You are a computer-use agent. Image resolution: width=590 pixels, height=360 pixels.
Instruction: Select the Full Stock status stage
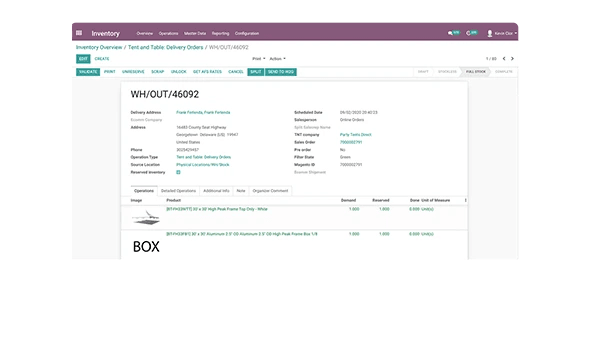(x=476, y=71)
